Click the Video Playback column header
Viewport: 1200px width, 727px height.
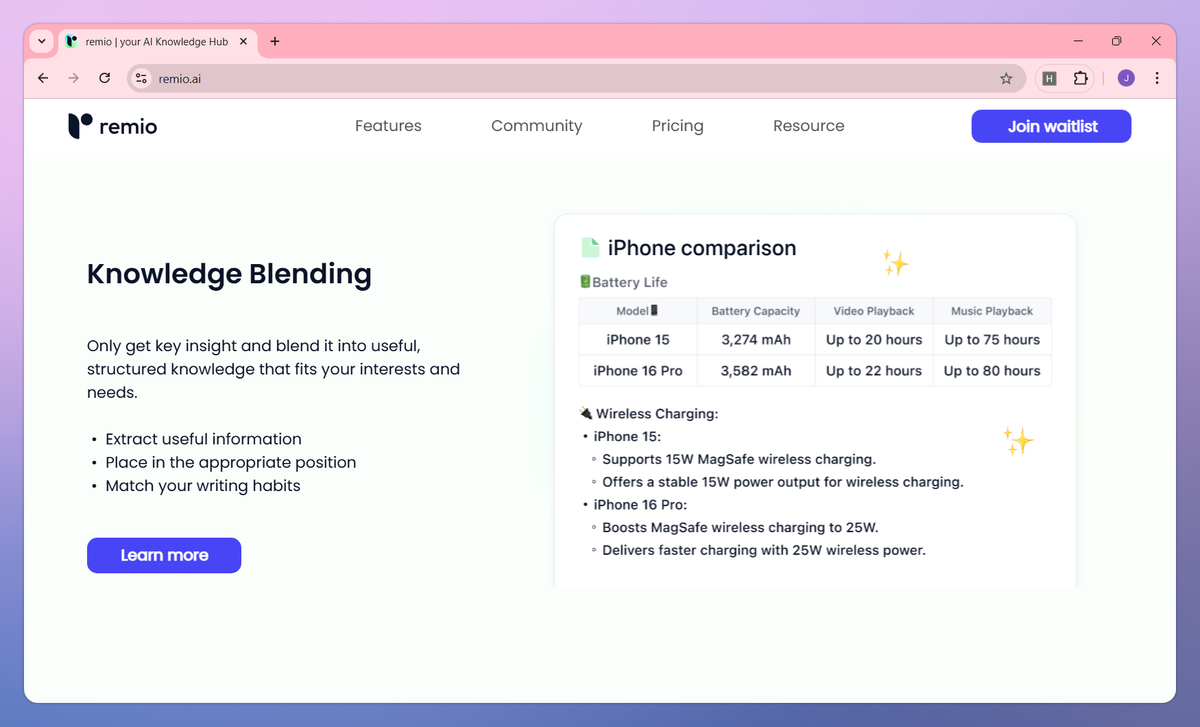[x=874, y=311]
